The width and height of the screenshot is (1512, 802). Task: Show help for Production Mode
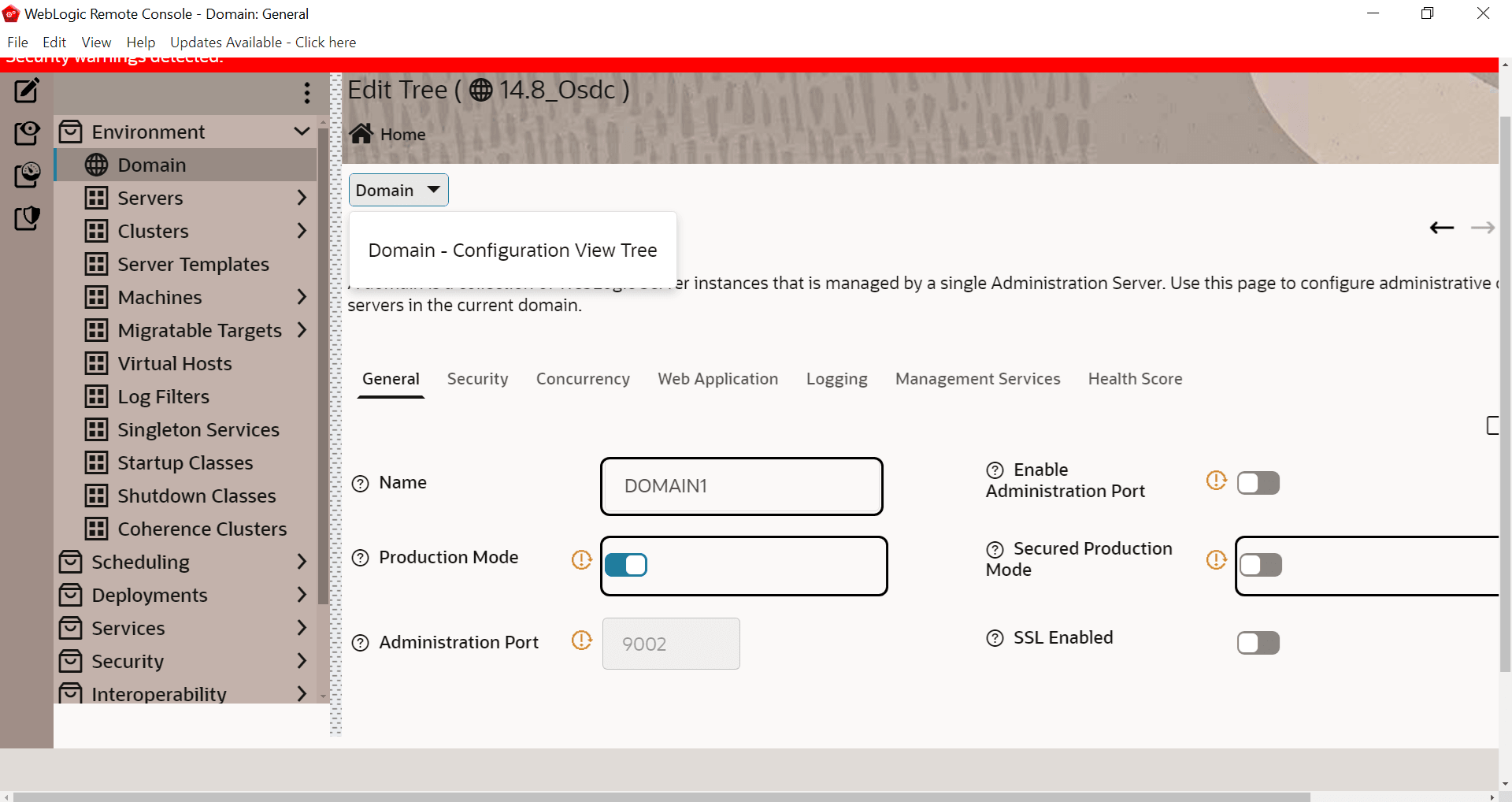point(361,558)
